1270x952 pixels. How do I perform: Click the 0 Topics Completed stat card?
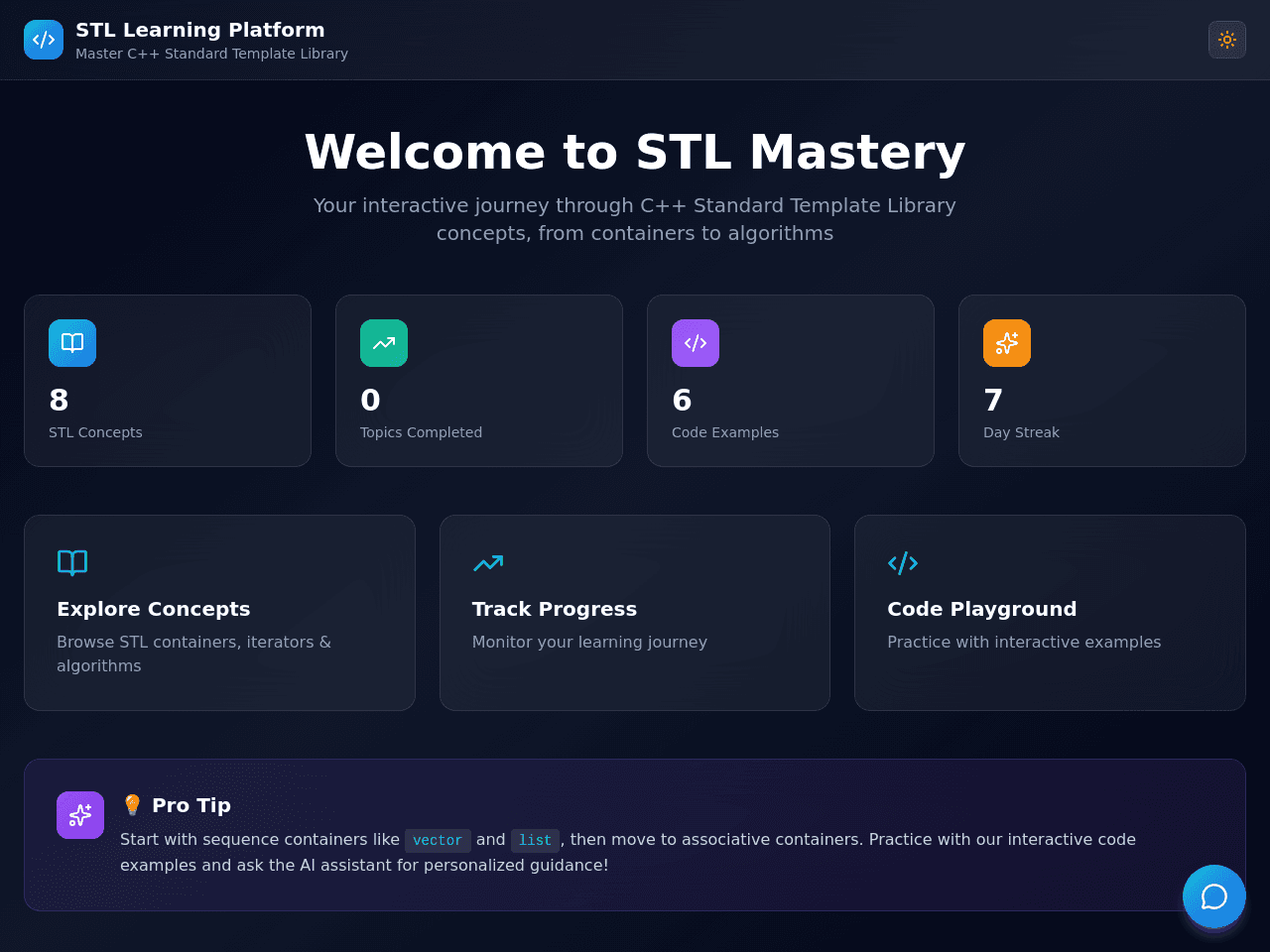pyautogui.click(x=479, y=381)
